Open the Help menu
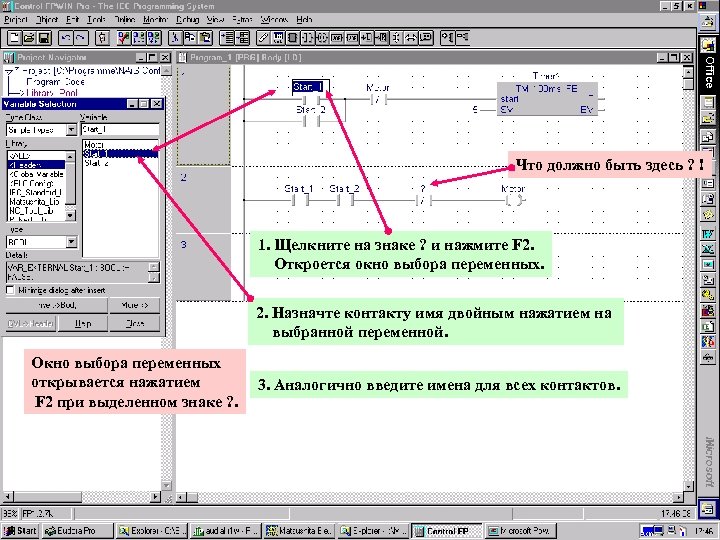 pos(304,20)
